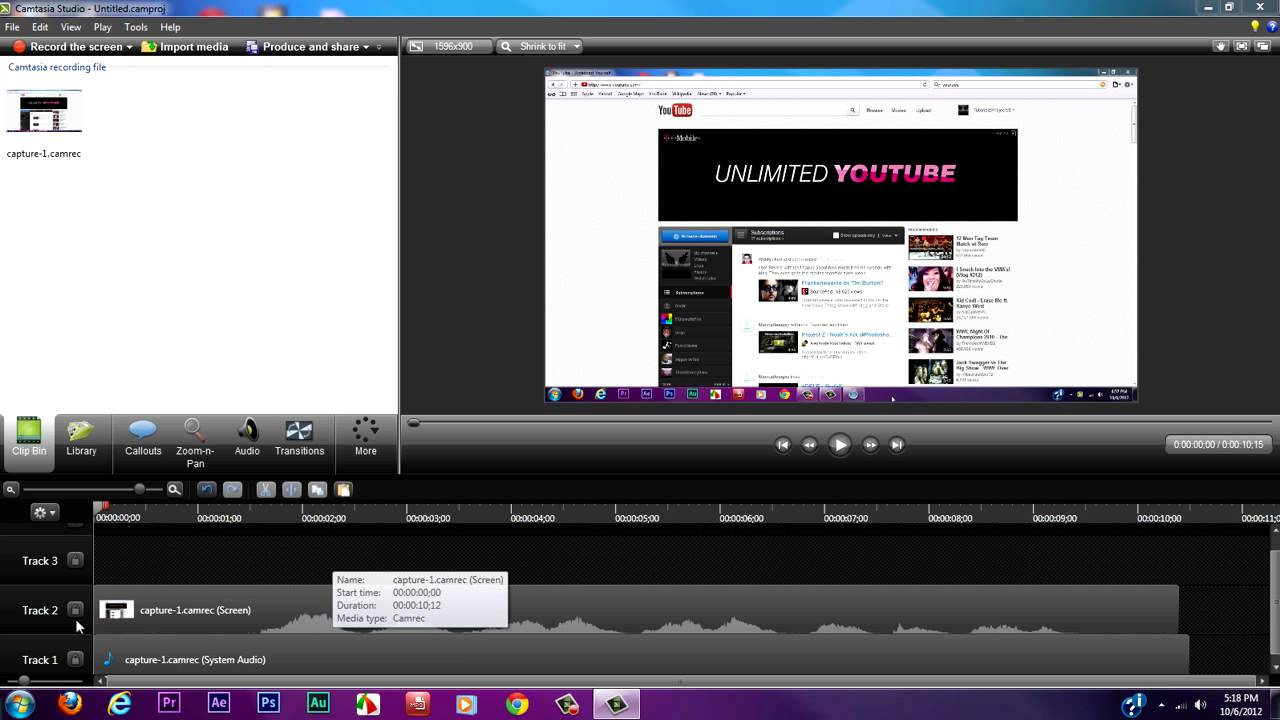Screen dimensions: 1280x720
Task: Open the timeline track options gear dropdown
Action: point(45,512)
